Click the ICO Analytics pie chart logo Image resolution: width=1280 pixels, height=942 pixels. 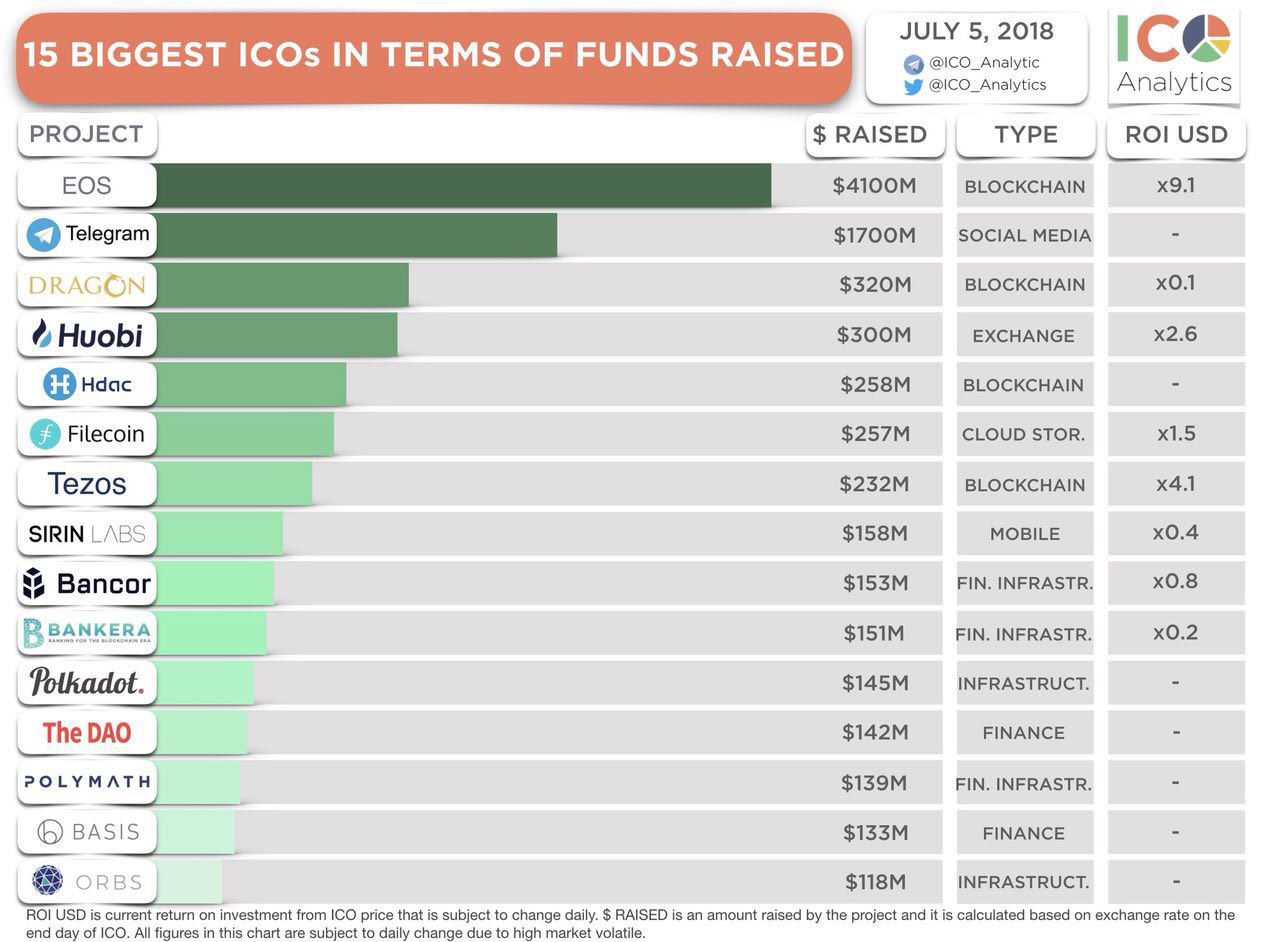(x=1205, y=39)
